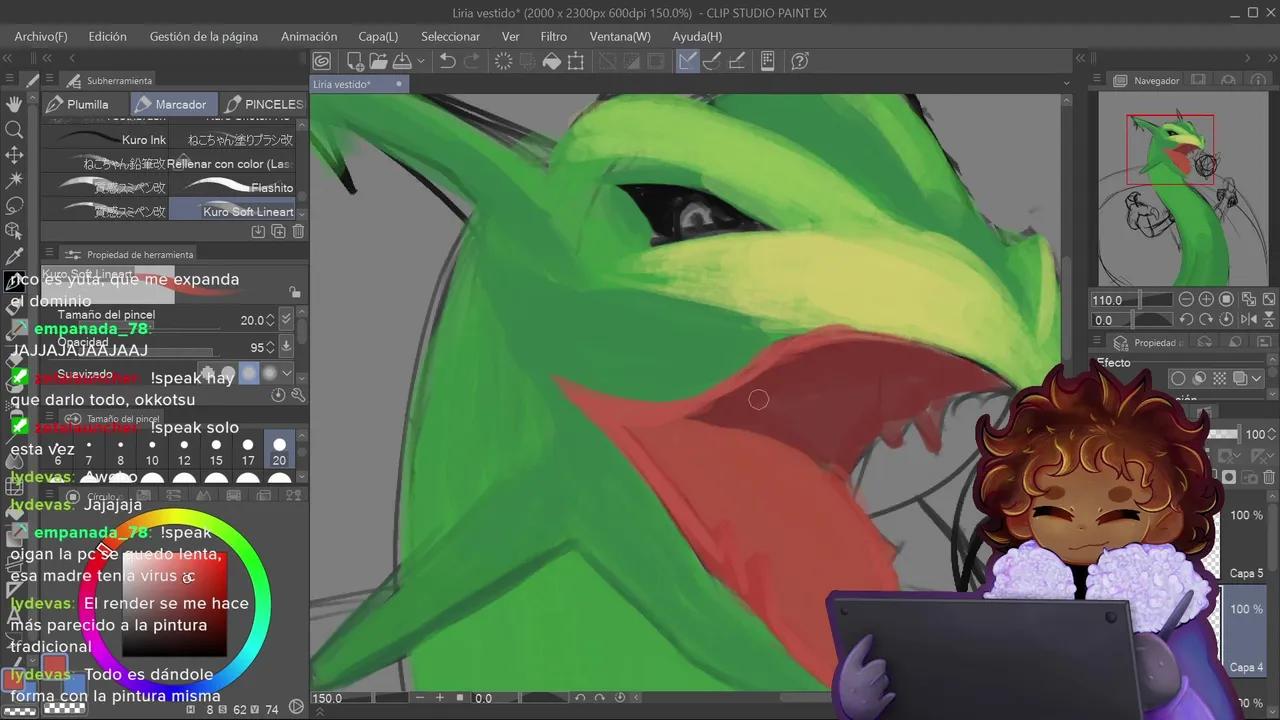Image resolution: width=1280 pixels, height=720 pixels.
Task: Open opacity dynamics settings button
Action: point(287,347)
